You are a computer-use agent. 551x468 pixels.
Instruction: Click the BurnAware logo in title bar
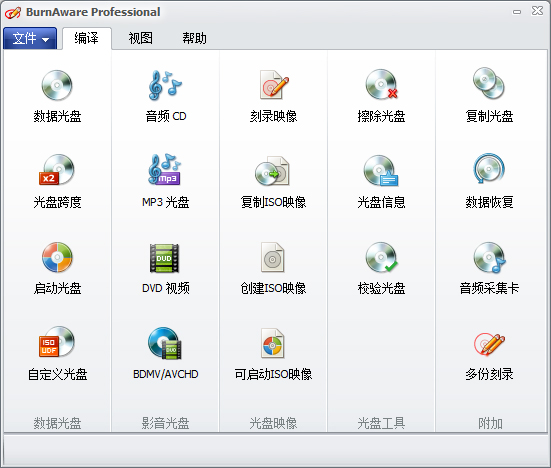point(13,12)
